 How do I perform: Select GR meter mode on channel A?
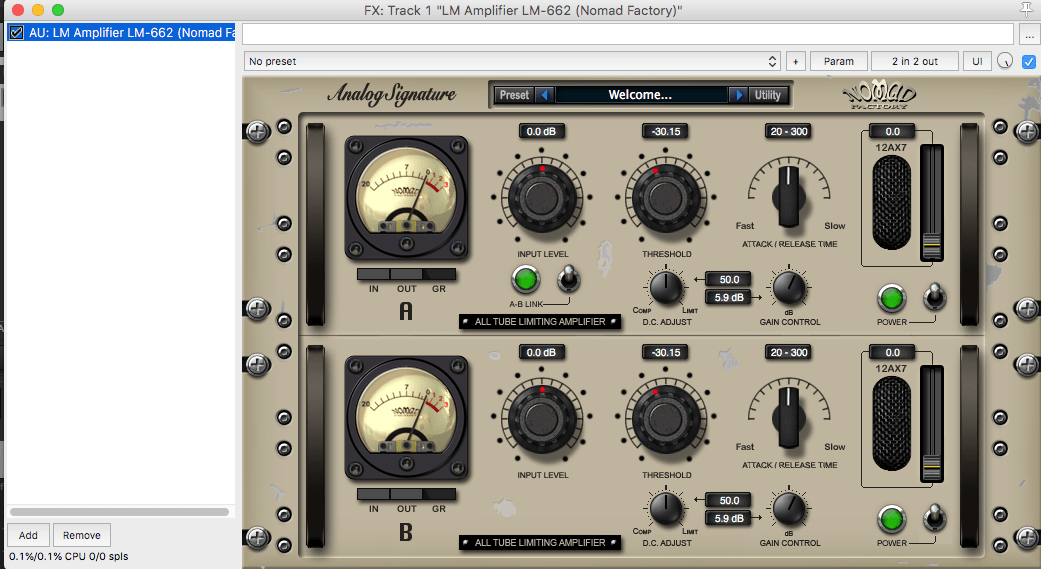[439, 274]
